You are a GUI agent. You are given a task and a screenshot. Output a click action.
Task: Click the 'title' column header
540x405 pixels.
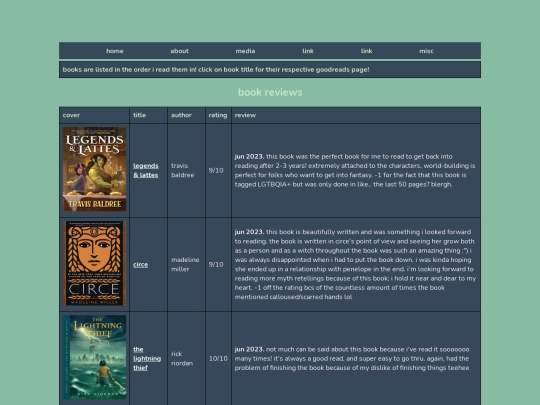tap(139, 115)
